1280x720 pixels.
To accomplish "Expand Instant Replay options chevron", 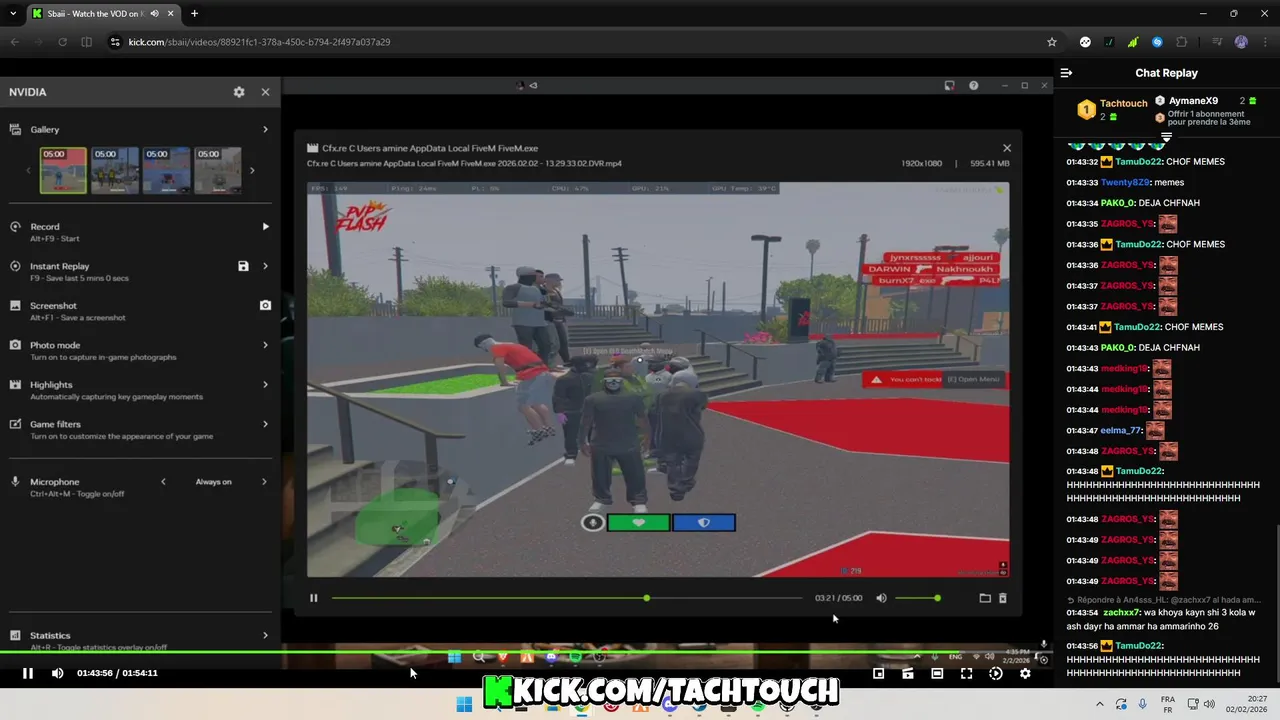I will pyautogui.click(x=265, y=266).
